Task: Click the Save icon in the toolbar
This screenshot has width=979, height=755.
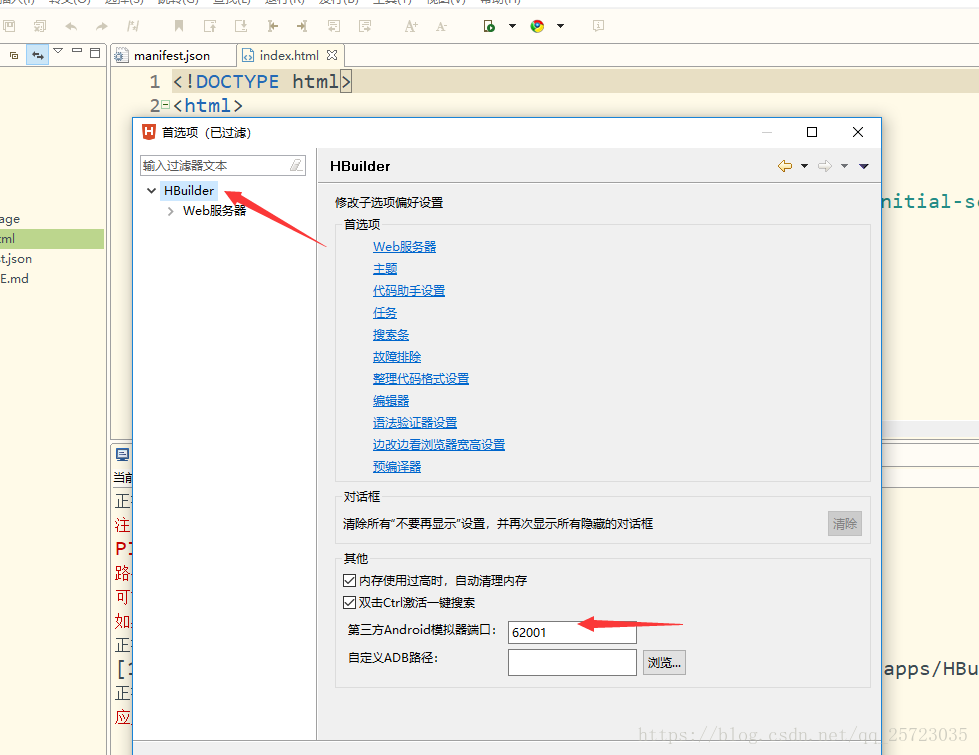Action: pos(9,26)
